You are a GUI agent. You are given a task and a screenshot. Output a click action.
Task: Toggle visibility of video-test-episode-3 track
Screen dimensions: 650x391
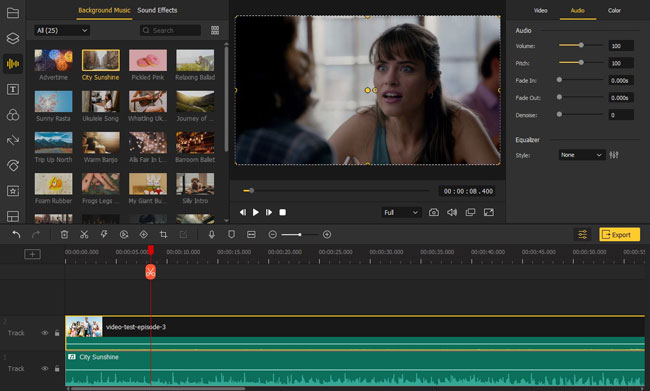click(x=44, y=333)
